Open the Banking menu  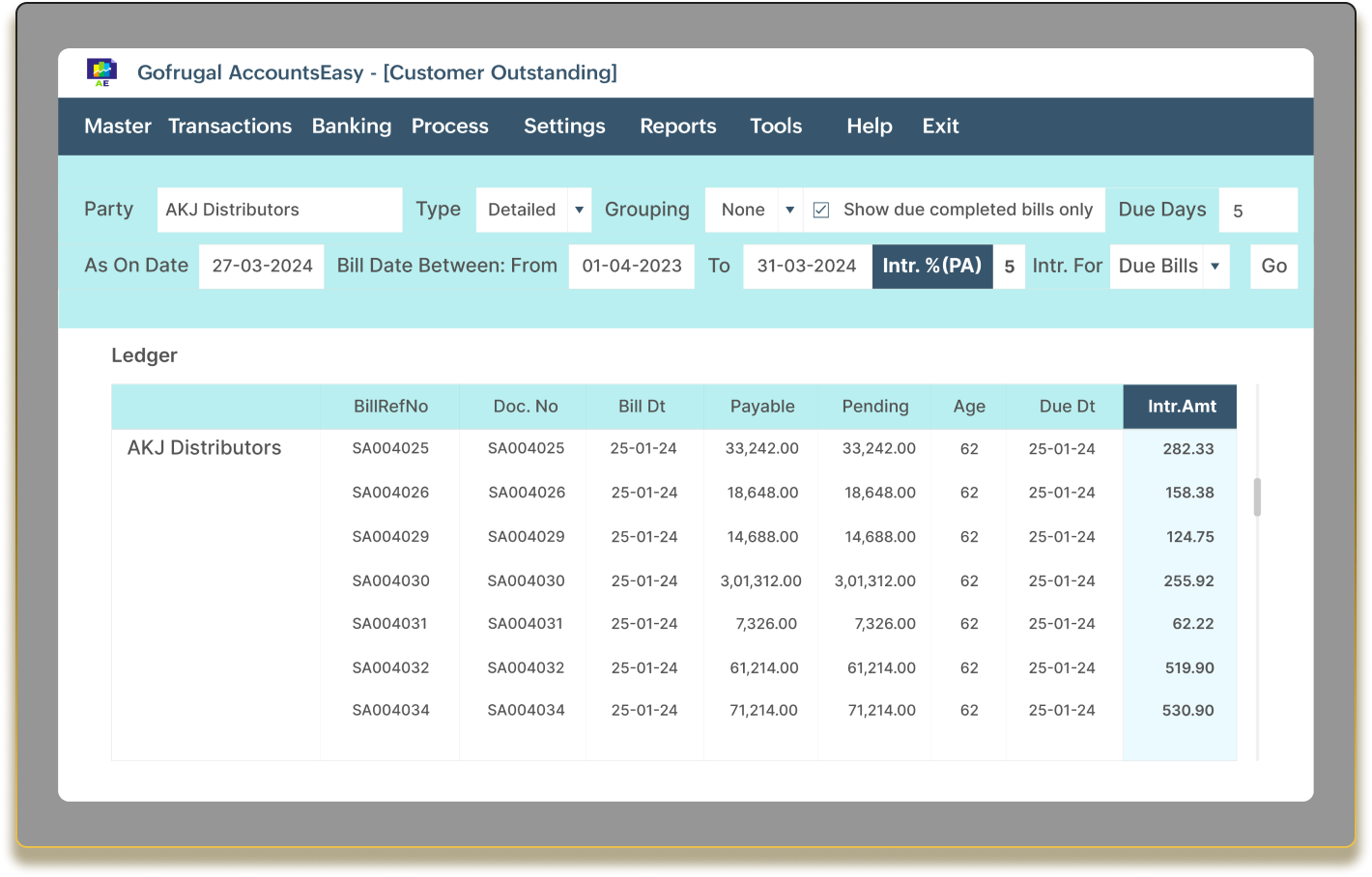351,126
